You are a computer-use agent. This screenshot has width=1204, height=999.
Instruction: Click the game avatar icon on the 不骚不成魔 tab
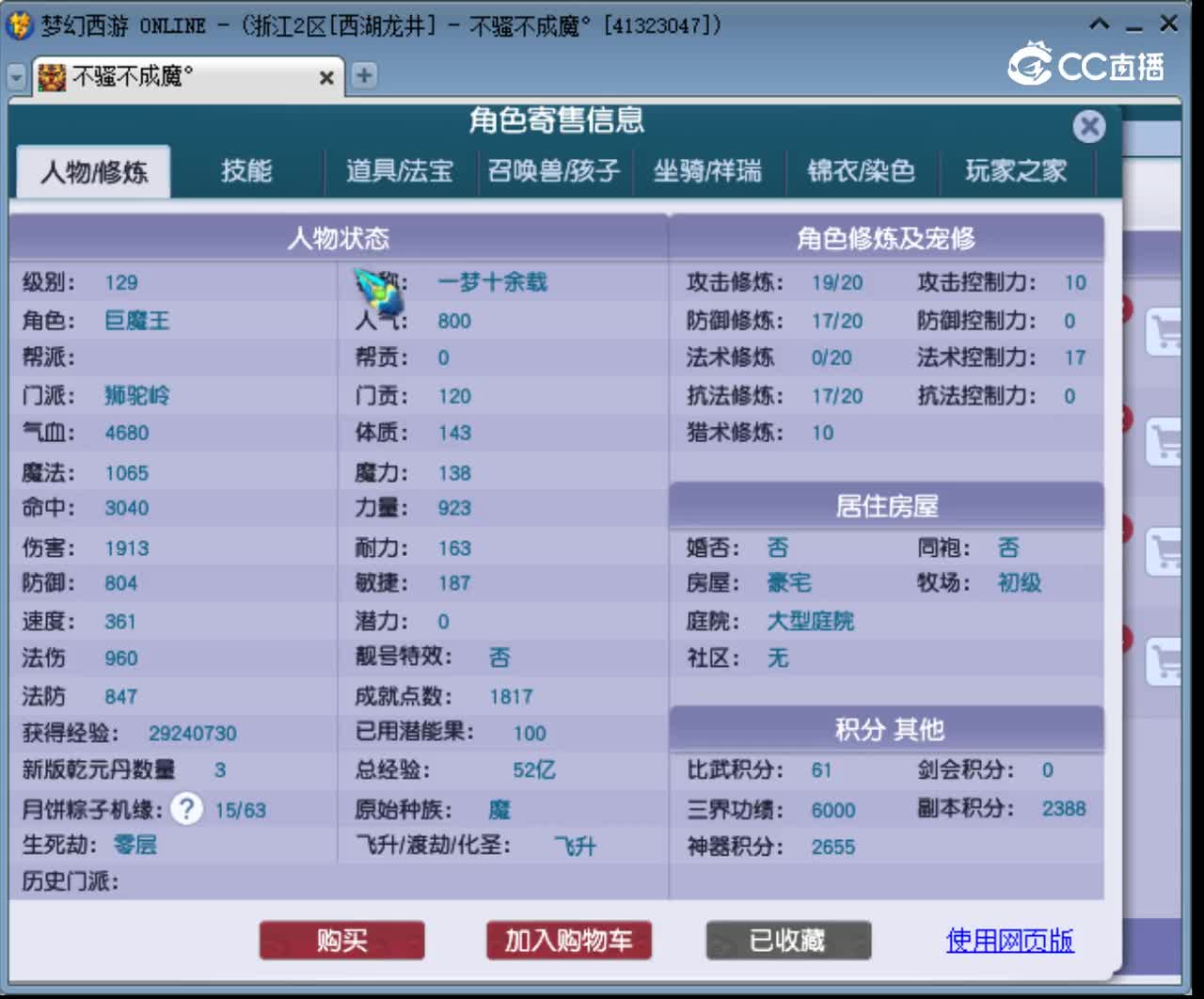click(52, 76)
